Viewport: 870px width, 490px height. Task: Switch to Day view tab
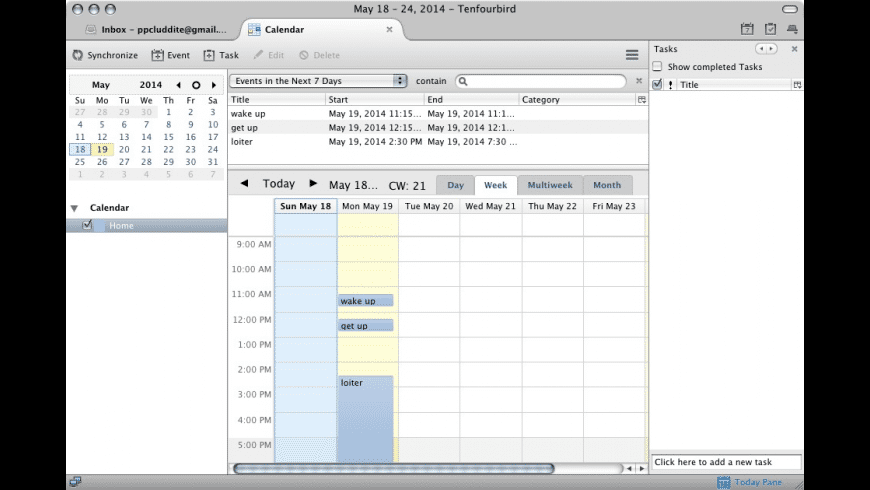(x=456, y=185)
